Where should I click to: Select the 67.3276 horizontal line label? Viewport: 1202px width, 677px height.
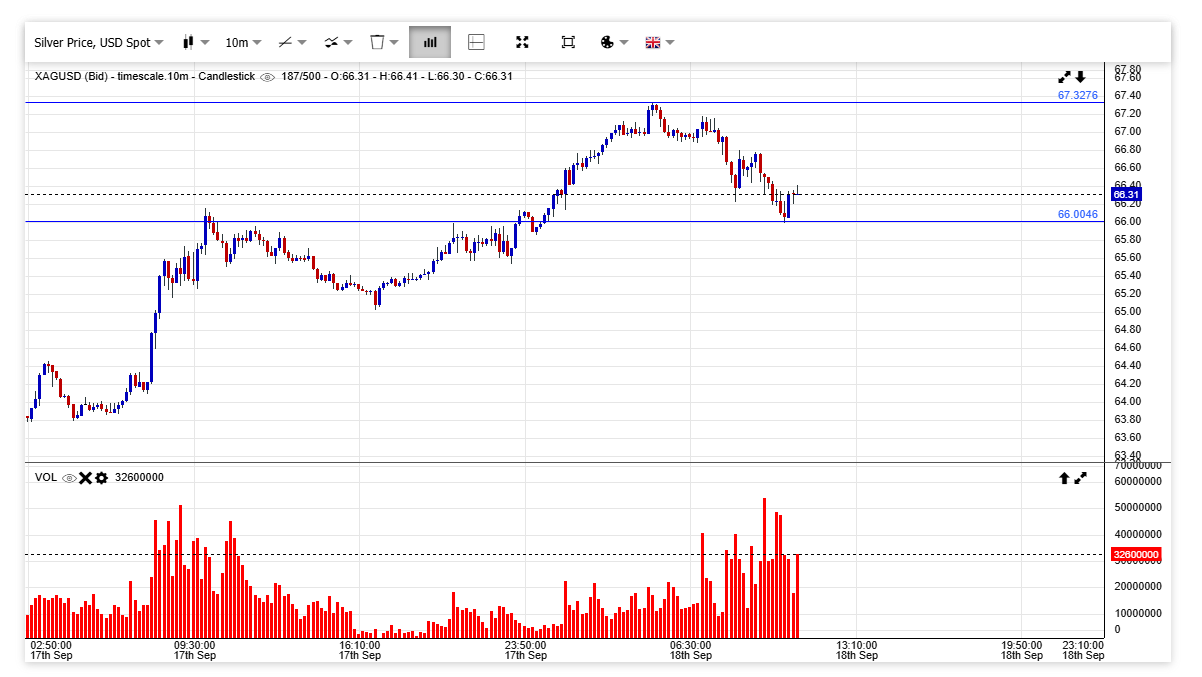pos(1078,95)
